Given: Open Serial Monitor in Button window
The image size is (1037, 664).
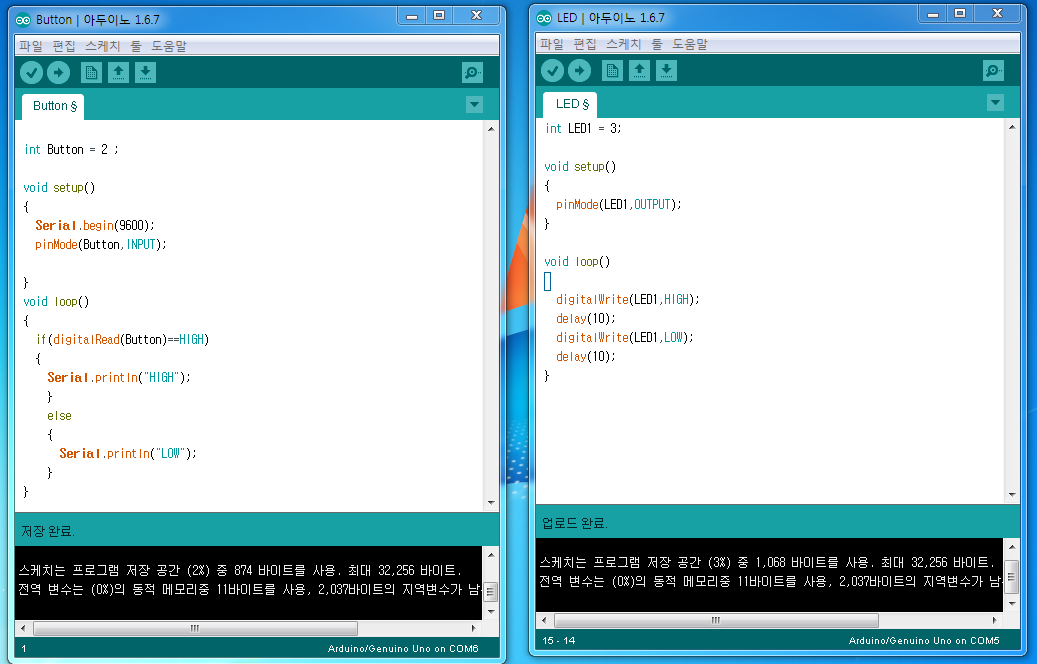Looking at the screenshot, I should click(x=472, y=72).
